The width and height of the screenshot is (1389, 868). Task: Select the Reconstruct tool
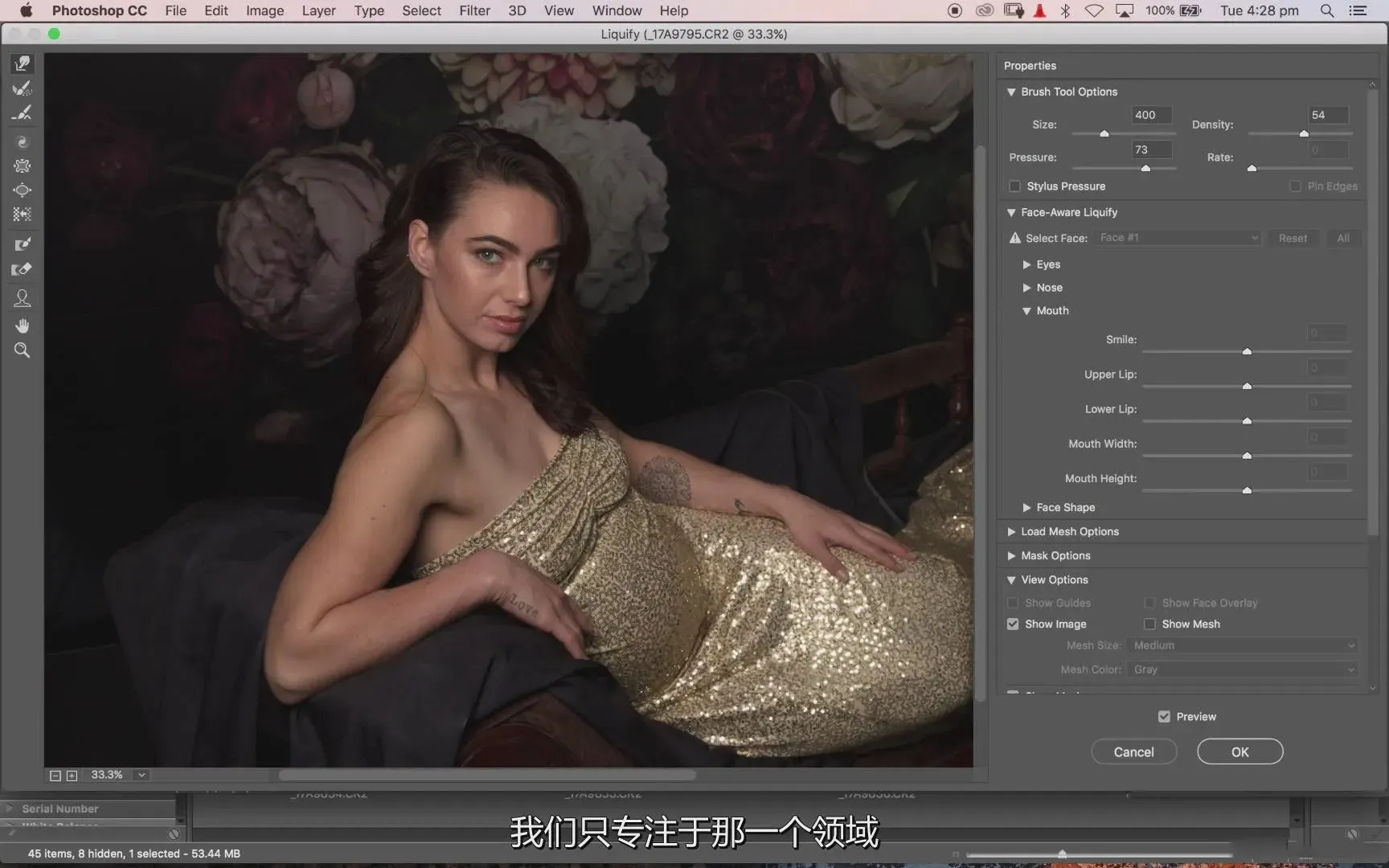click(23, 88)
